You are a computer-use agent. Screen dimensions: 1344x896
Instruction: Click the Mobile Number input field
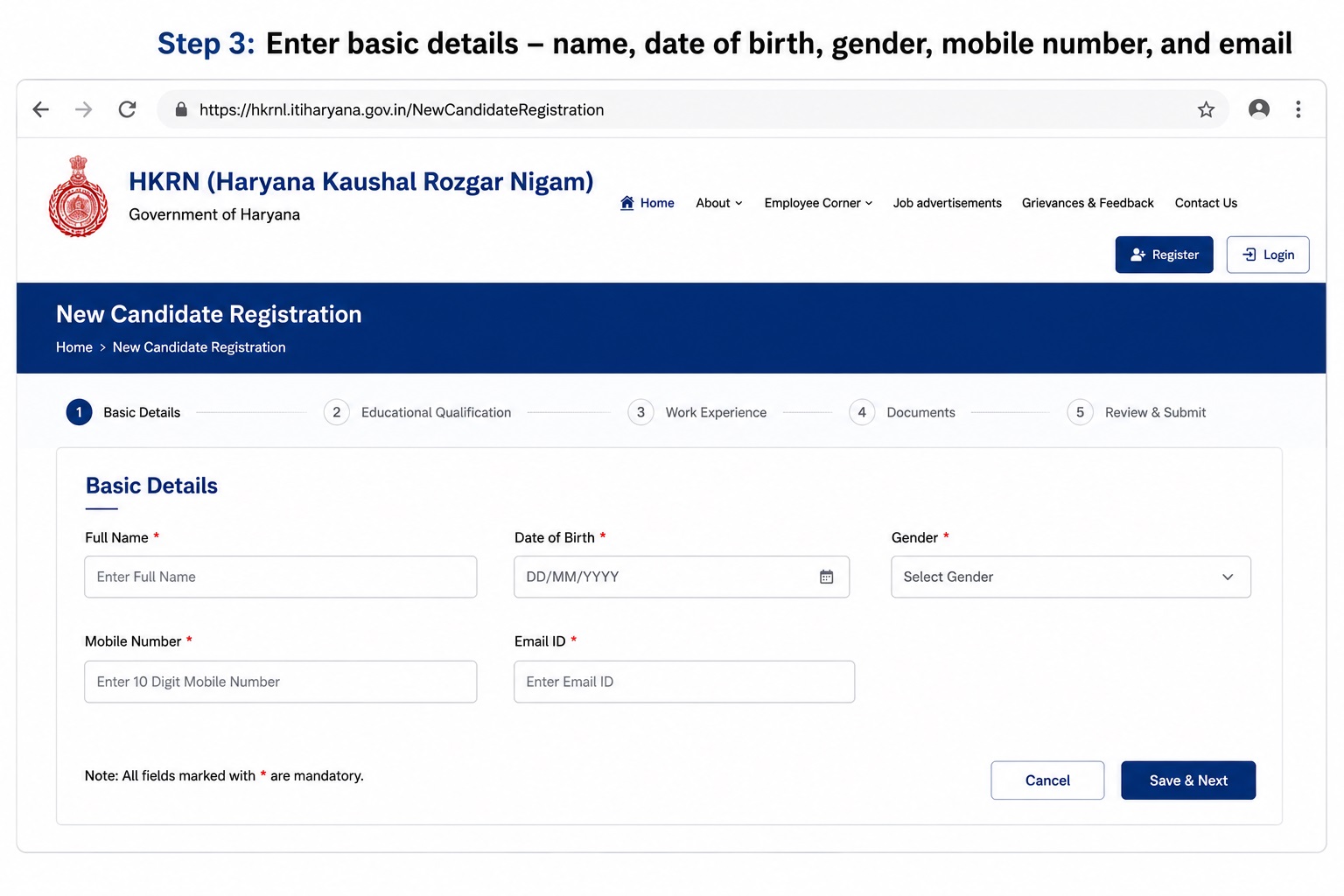(x=281, y=682)
